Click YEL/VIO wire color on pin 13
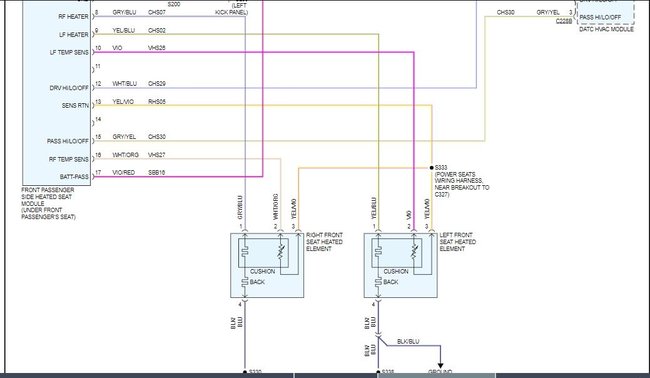The image size is (650, 378). [x=123, y=102]
